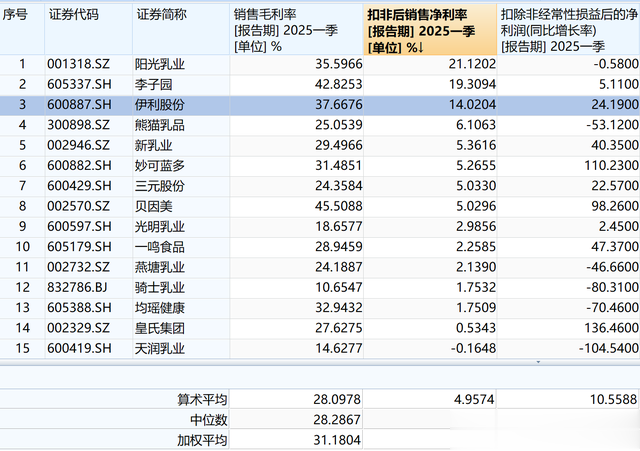The image size is (640, 451).
Task: Click net margin value 14.0204
Action: click(472, 105)
